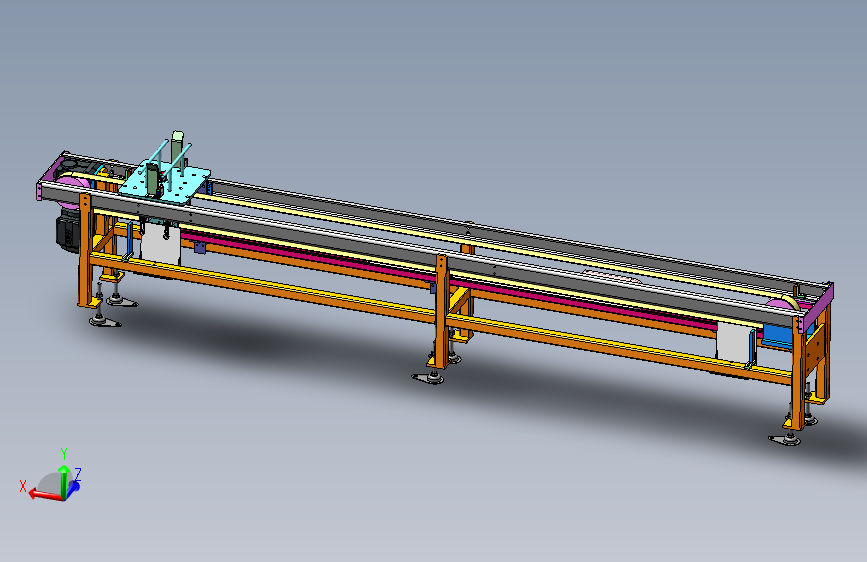Select the white cover panel near the right end
The height and width of the screenshot is (562, 867).
734,344
